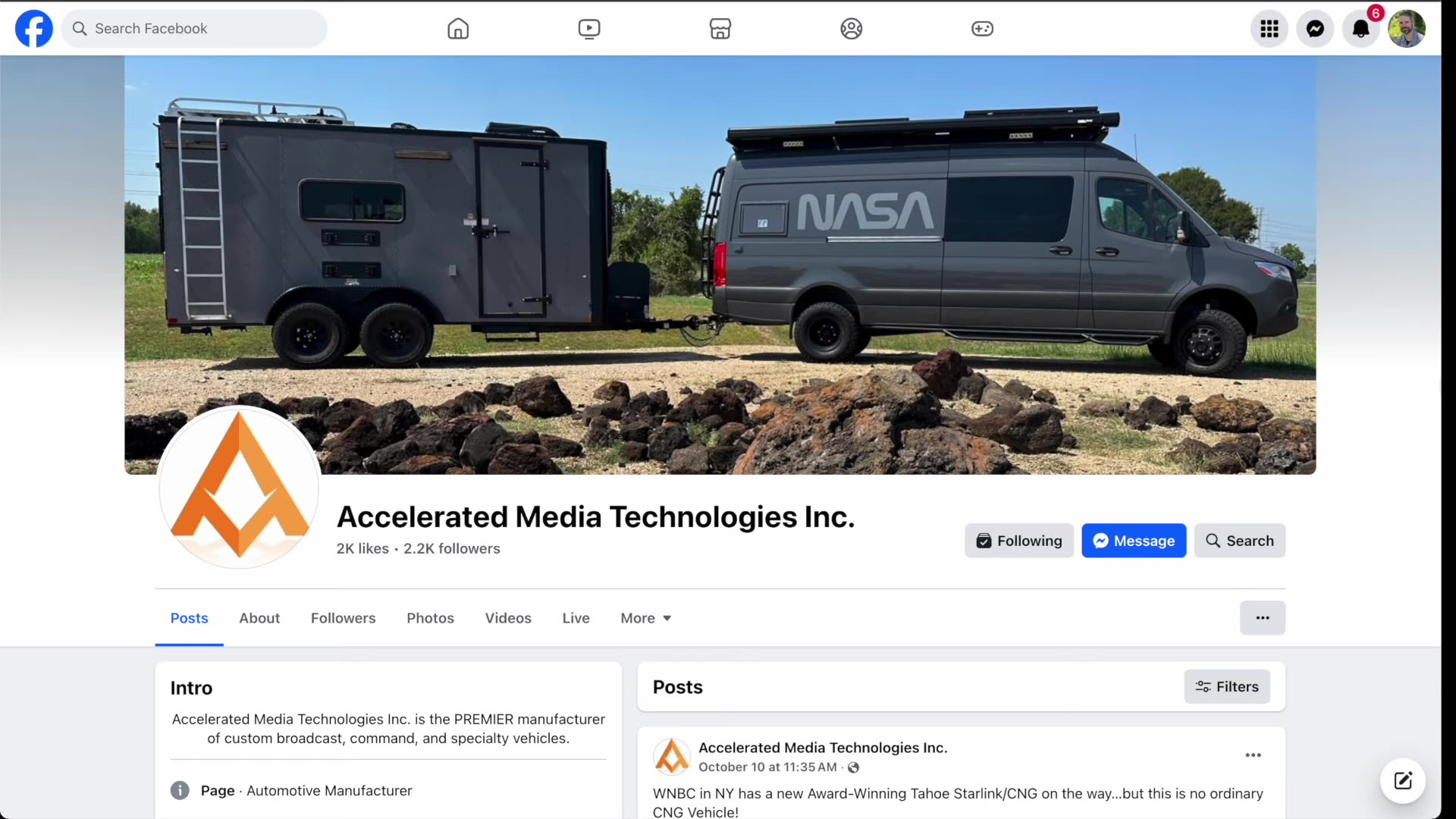Expand the More tab dropdown
The width and height of the screenshot is (1456, 819).
coord(646,618)
